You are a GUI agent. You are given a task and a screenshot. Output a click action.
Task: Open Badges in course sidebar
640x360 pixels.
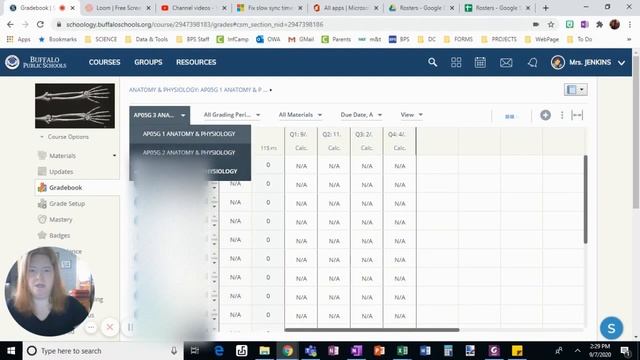pos(59,235)
